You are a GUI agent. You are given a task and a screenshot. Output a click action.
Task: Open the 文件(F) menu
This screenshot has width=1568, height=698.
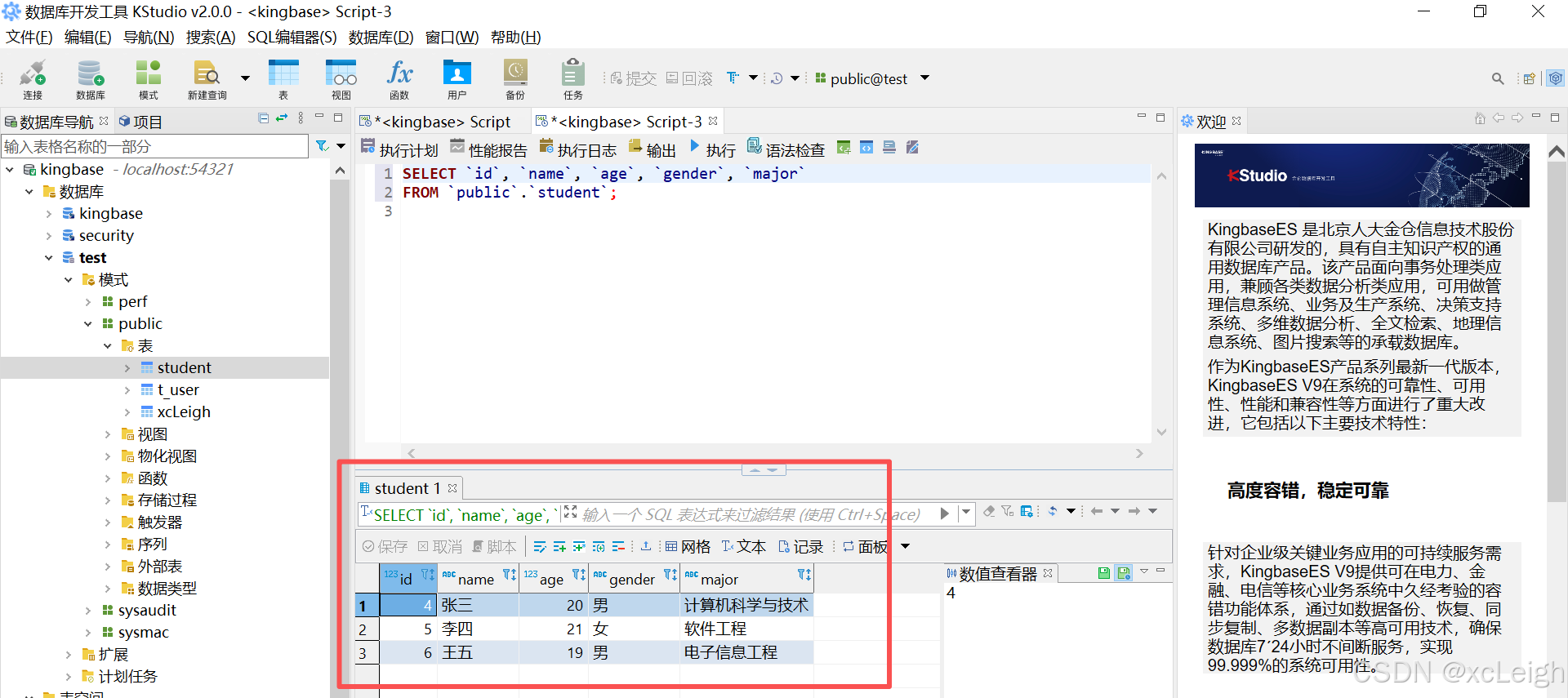29,37
